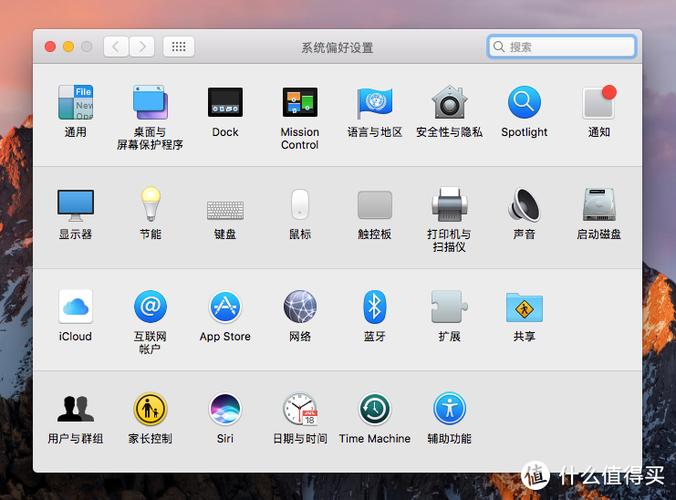
Task: Click the show-all grid button
Action: (178, 47)
